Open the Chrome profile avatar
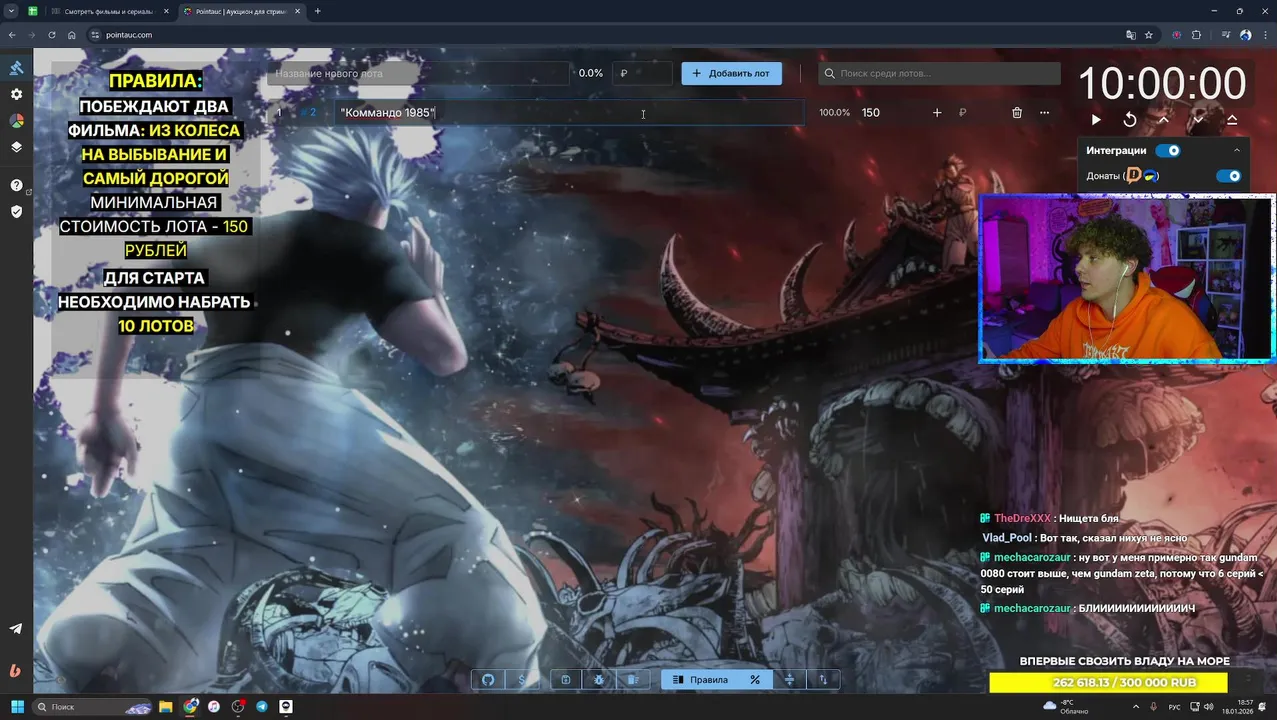 [x=1246, y=35]
